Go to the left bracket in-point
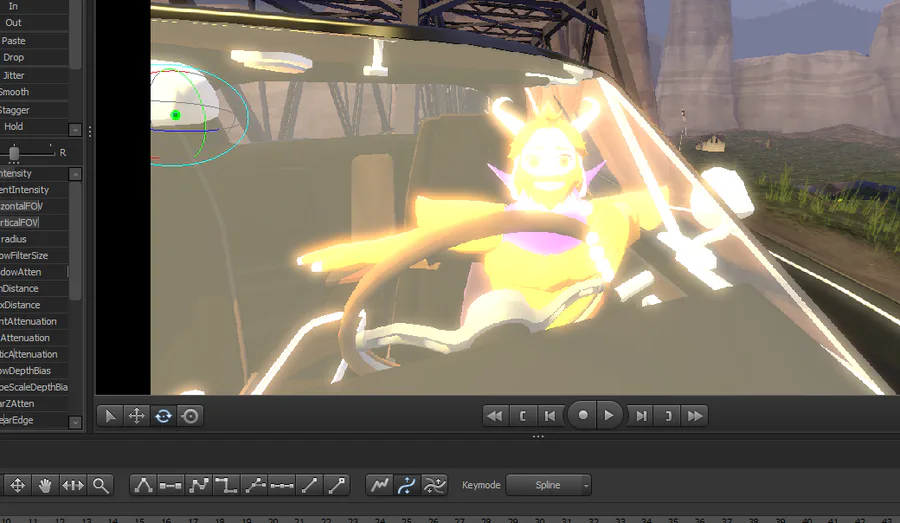 click(x=523, y=416)
